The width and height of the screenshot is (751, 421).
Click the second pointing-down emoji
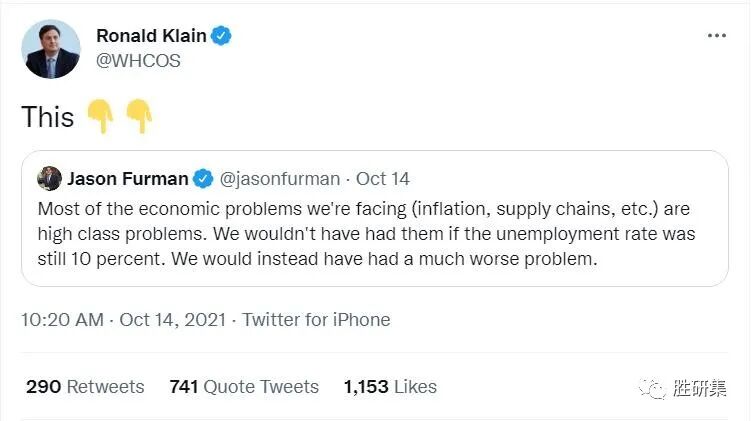click(x=138, y=117)
